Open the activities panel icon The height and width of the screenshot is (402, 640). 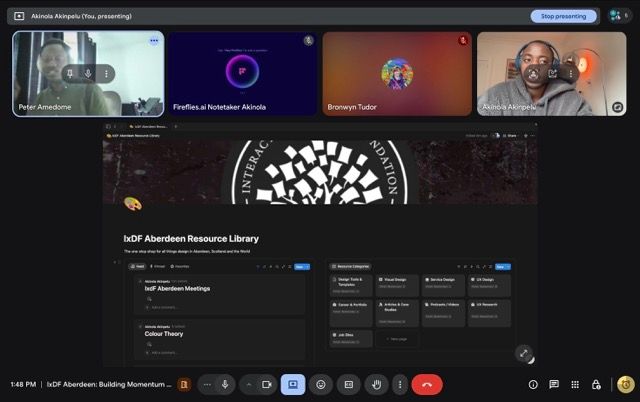(x=575, y=384)
